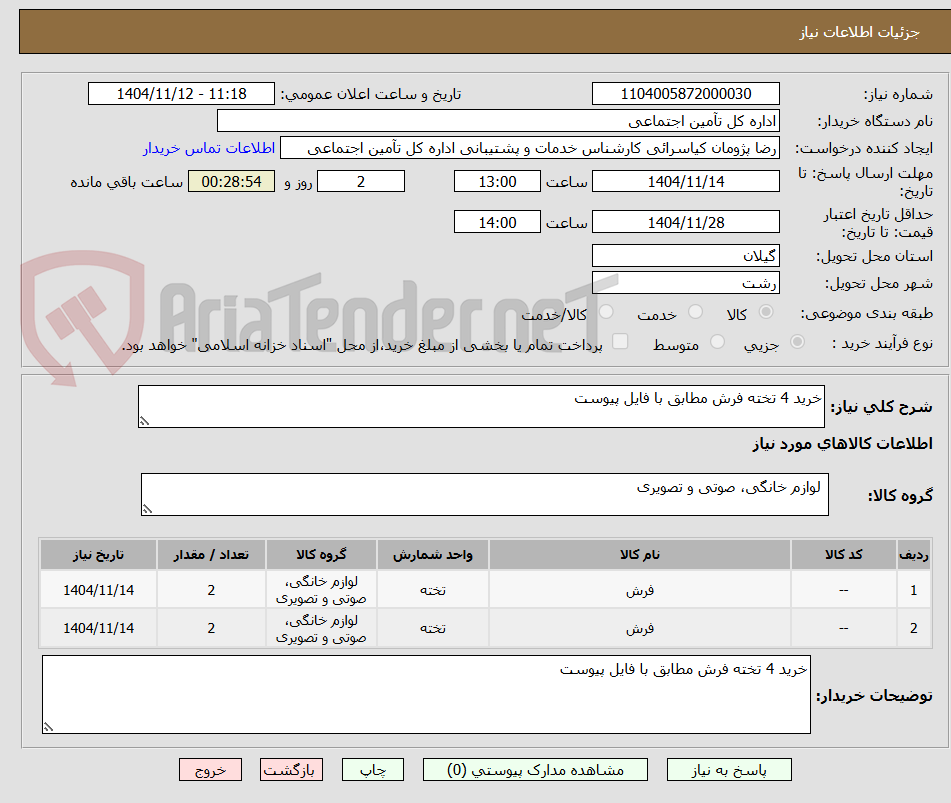Click the table's گروه کالا column header

(321, 555)
